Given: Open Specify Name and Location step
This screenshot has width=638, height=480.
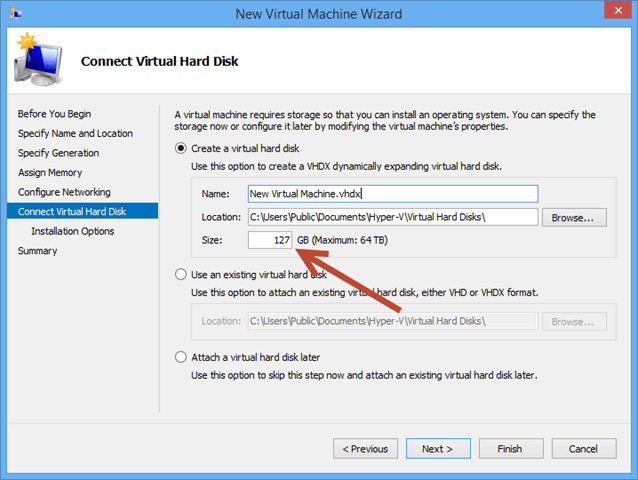Looking at the screenshot, I should point(75,133).
